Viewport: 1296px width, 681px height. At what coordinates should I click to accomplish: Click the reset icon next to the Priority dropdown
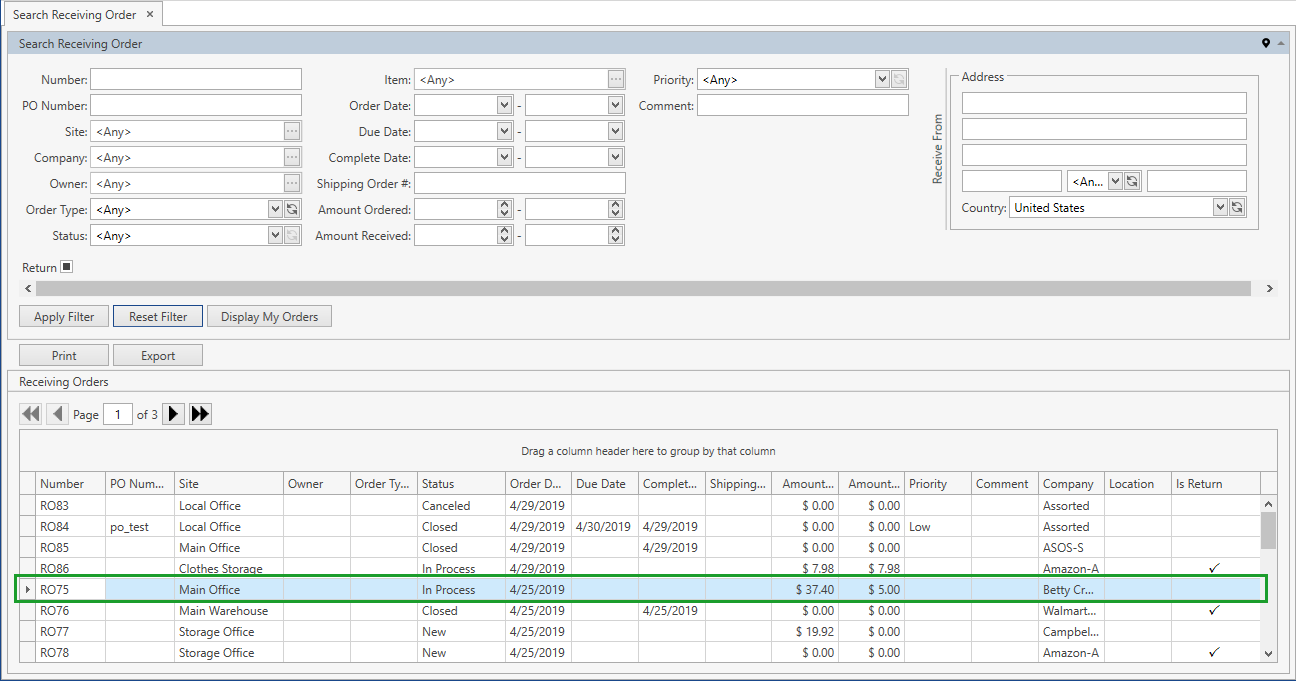[x=898, y=78]
